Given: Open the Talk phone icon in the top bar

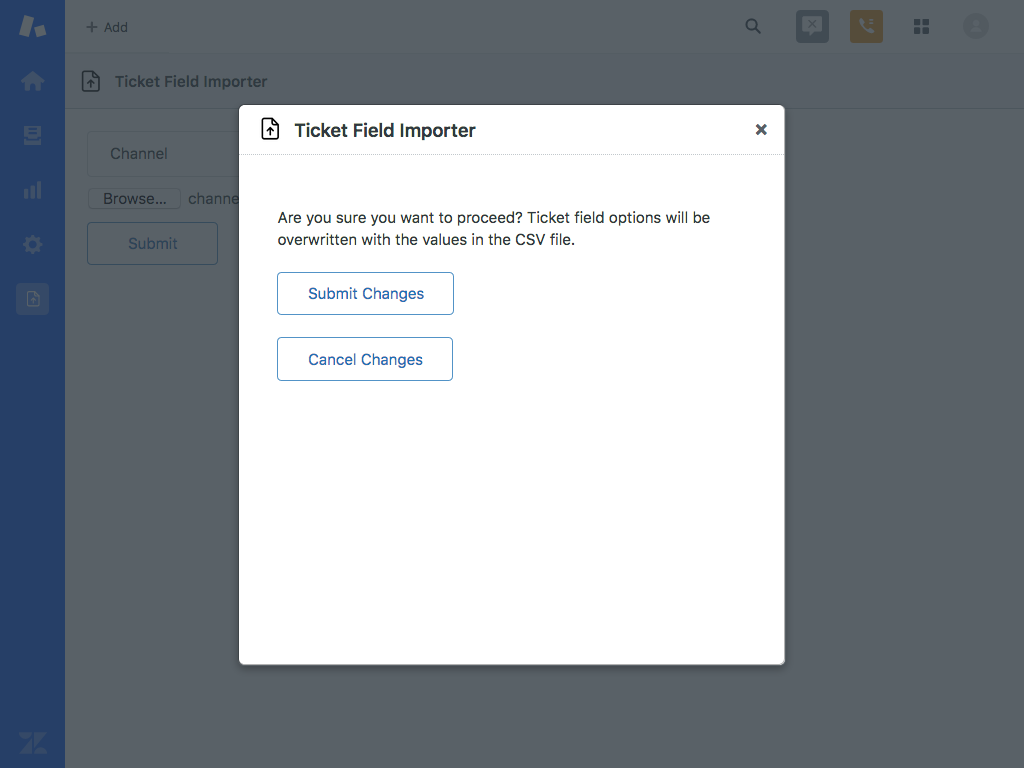Looking at the screenshot, I should click(866, 26).
